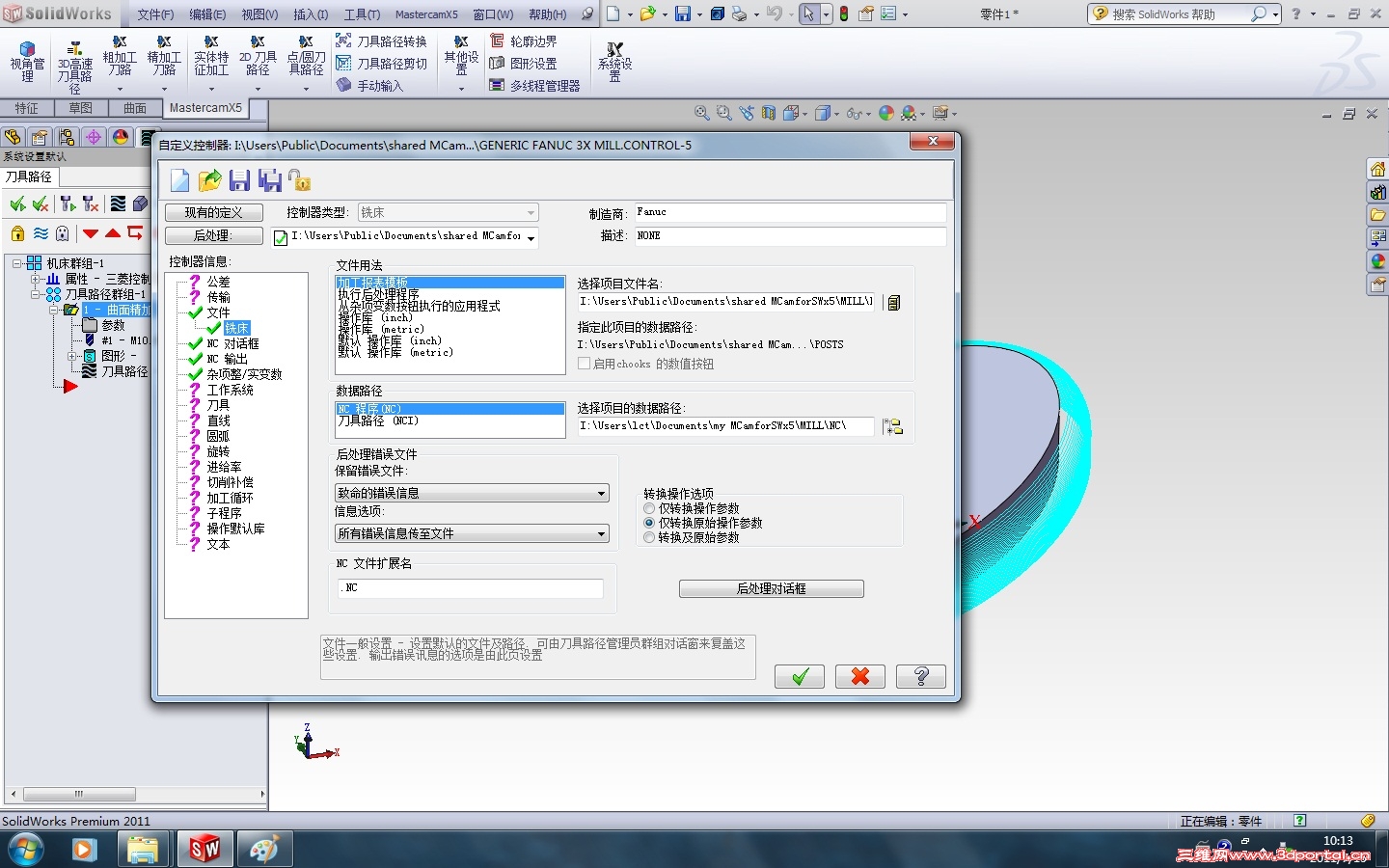
Task: Click the backplot wavy lines icon
Action: 118,203
